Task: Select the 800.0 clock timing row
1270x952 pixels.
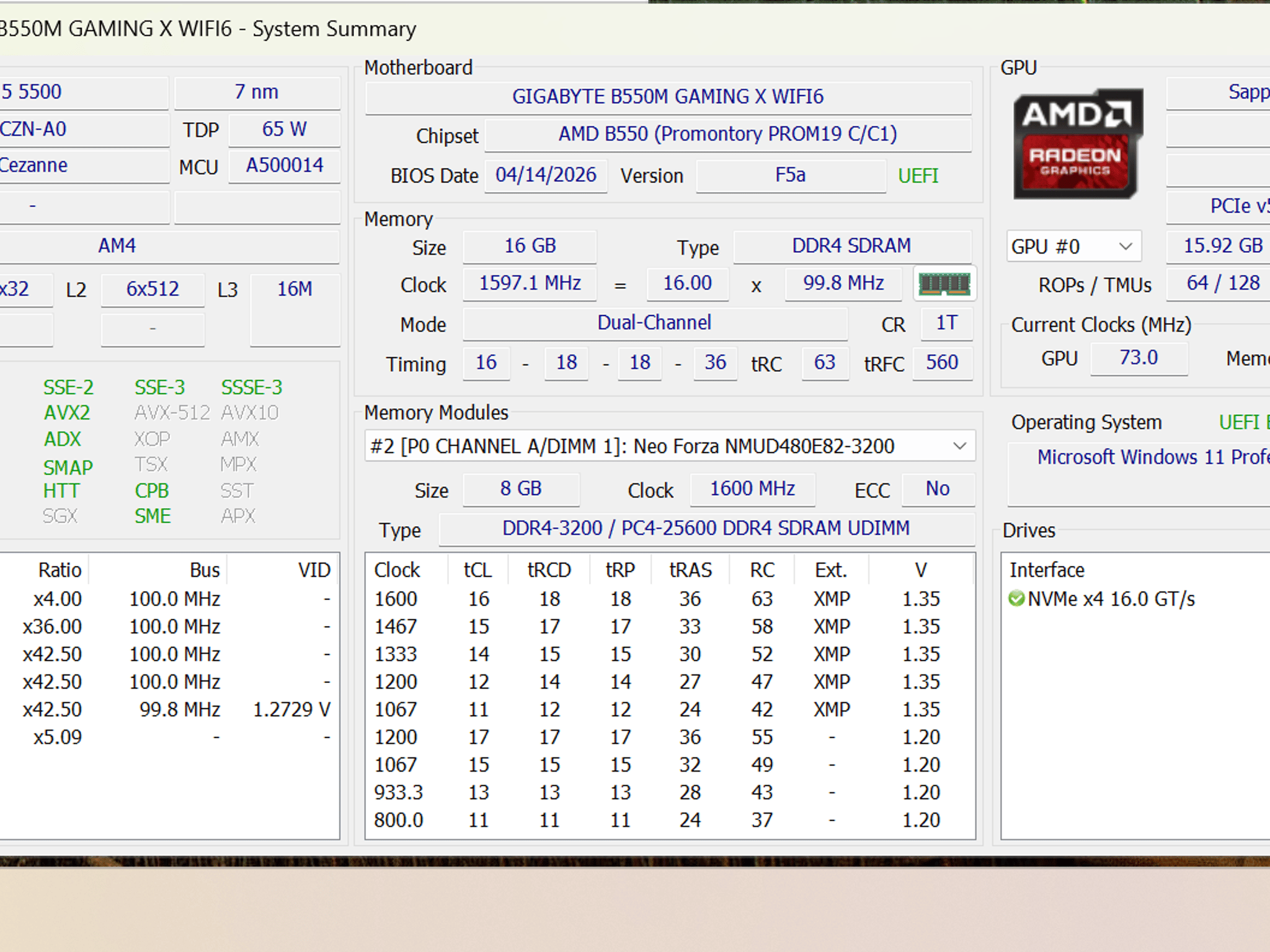Action: click(670, 820)
